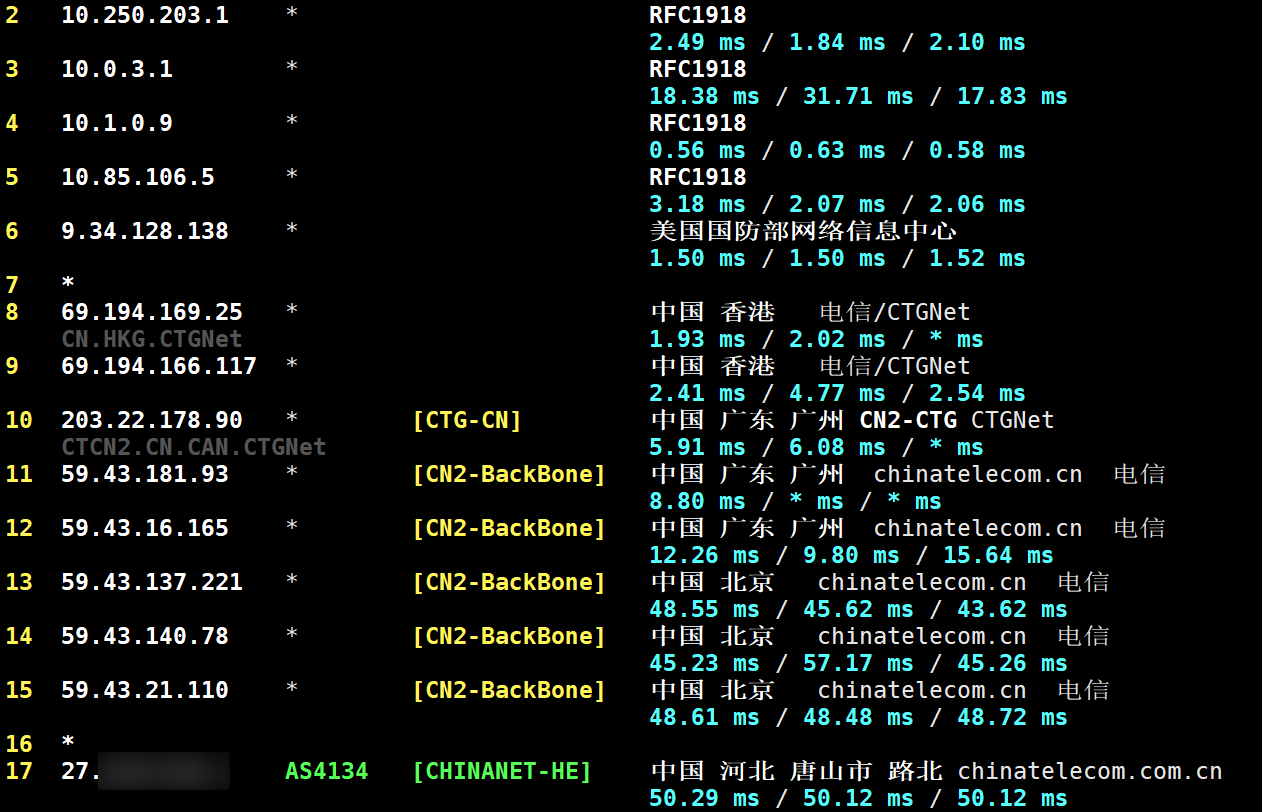Click [CN2-BackBone] tag on hop 14
The width and height of the screenshot is (1262, 812).
509,636
